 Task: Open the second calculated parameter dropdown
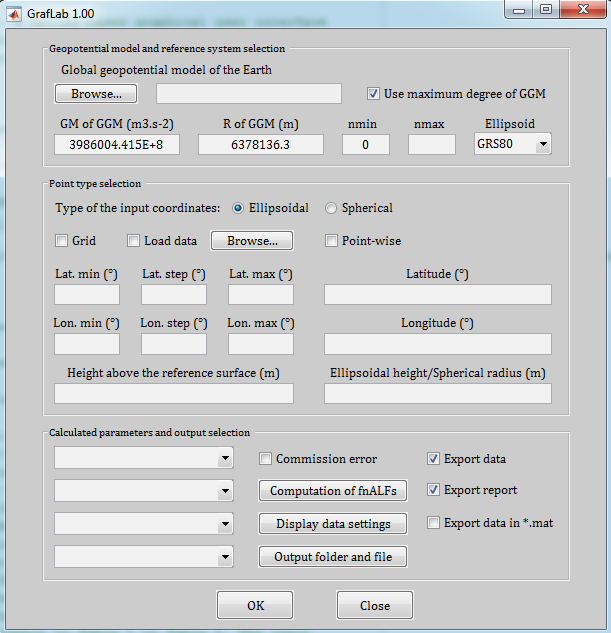click(x=144, y=491)
